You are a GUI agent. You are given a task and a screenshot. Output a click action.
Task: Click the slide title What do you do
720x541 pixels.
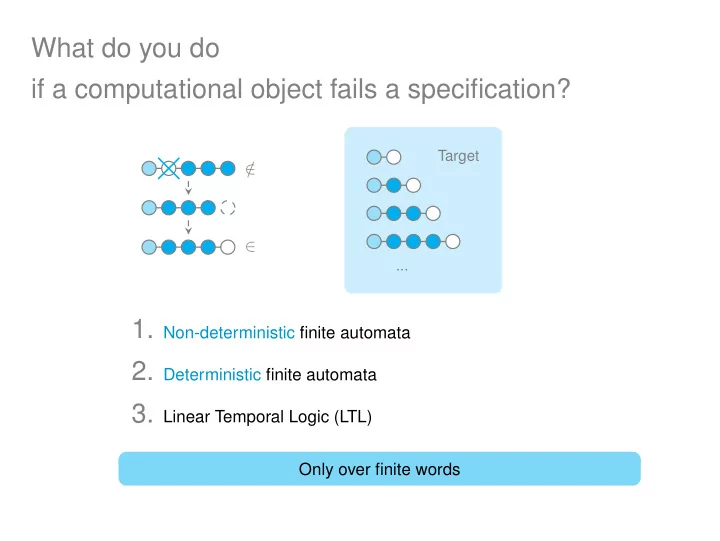pos(125,48)
